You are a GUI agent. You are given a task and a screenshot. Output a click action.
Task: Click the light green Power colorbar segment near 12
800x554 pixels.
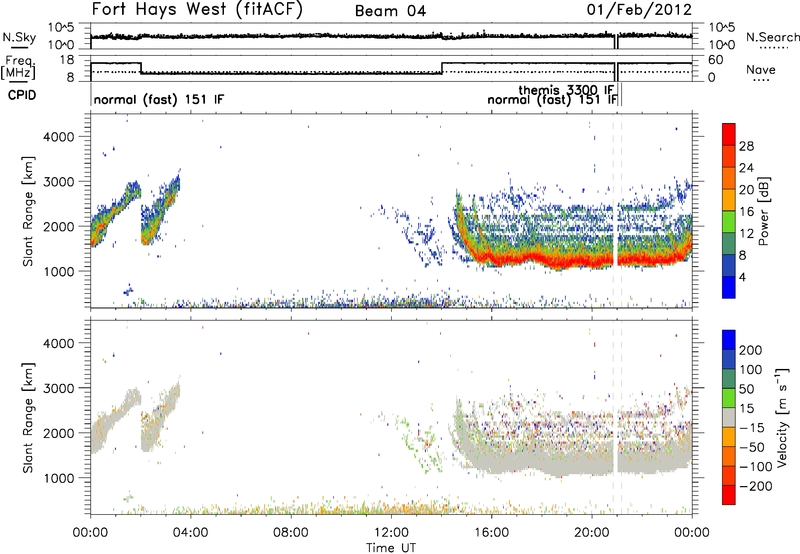point(729,223)
